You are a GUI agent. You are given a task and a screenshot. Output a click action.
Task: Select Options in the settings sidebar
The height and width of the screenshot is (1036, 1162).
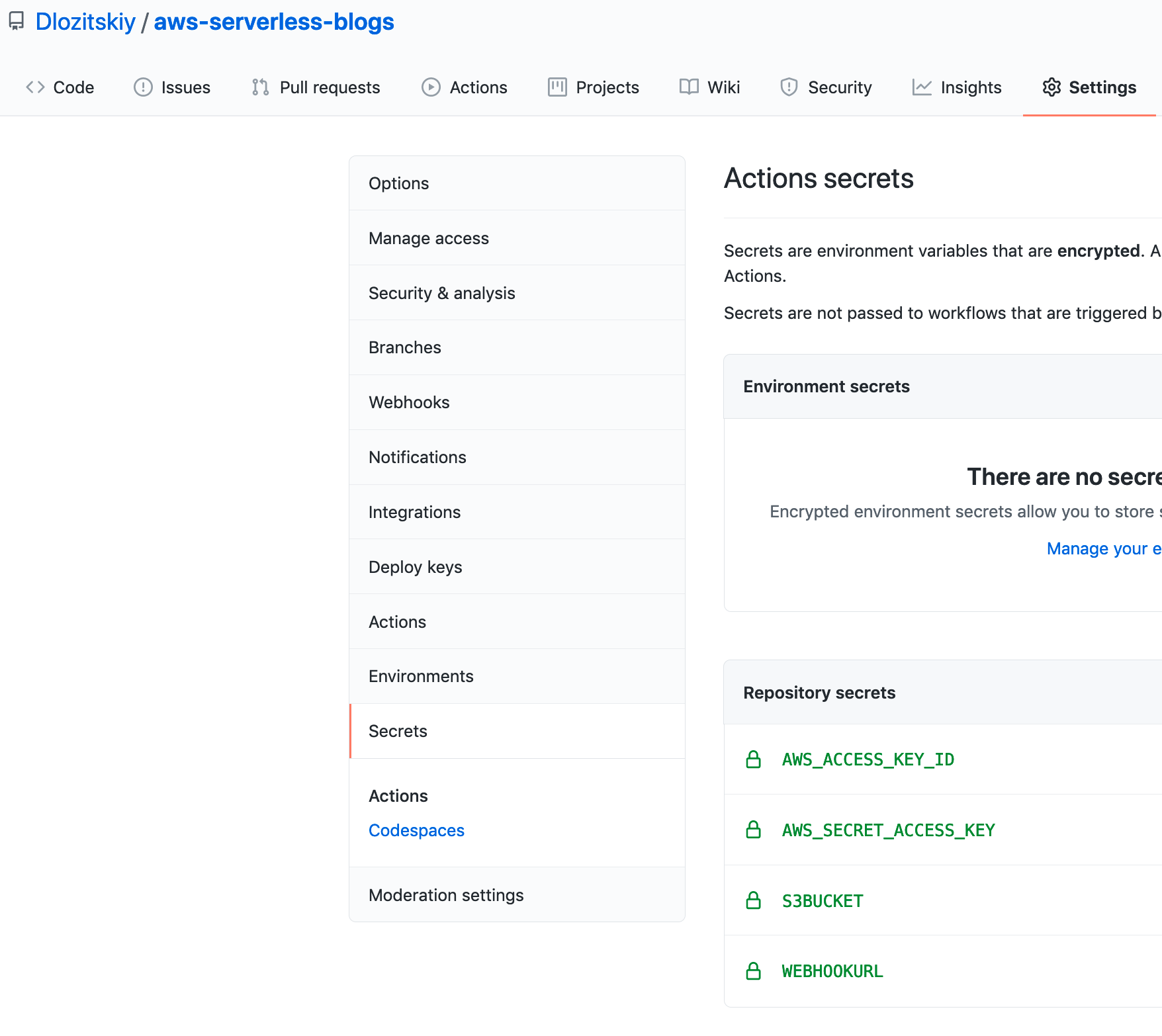[517, 183]
